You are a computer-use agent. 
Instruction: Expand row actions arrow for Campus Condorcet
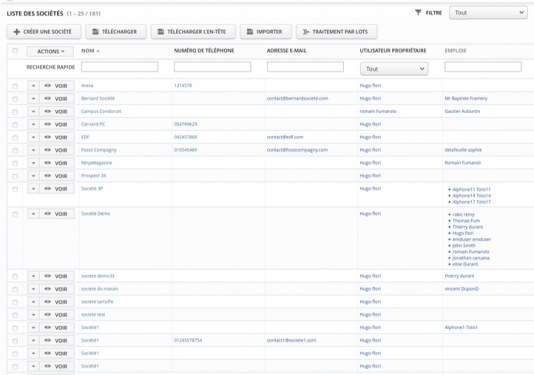pyautogui.click(x=33, y=112)
